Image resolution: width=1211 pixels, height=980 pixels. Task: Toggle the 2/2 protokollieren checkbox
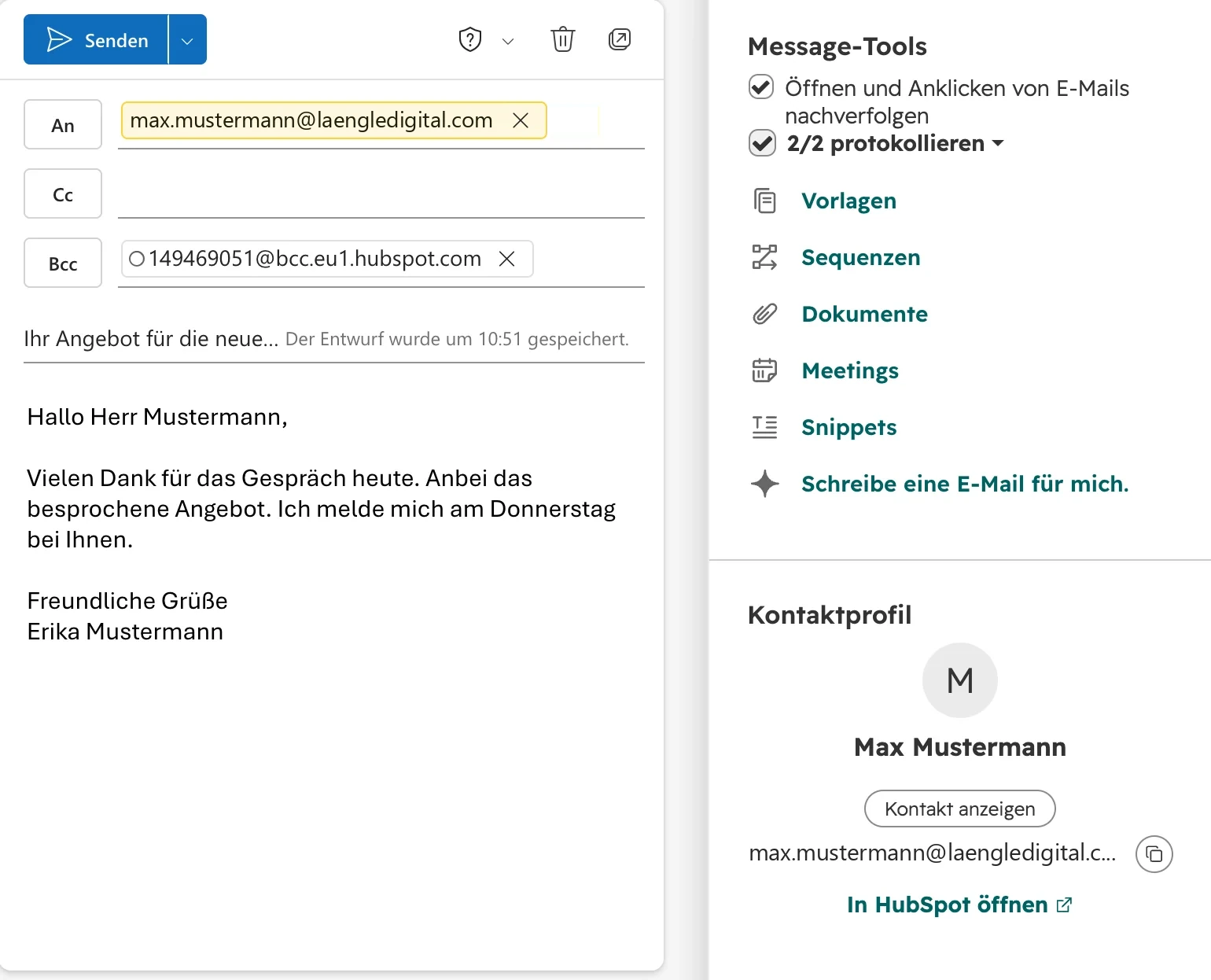761,143
